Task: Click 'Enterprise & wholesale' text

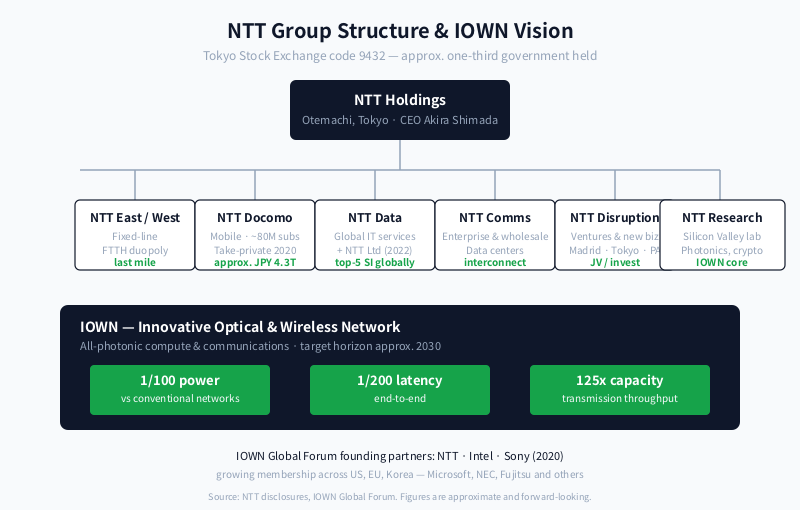Action: click(x=495, y=237)
